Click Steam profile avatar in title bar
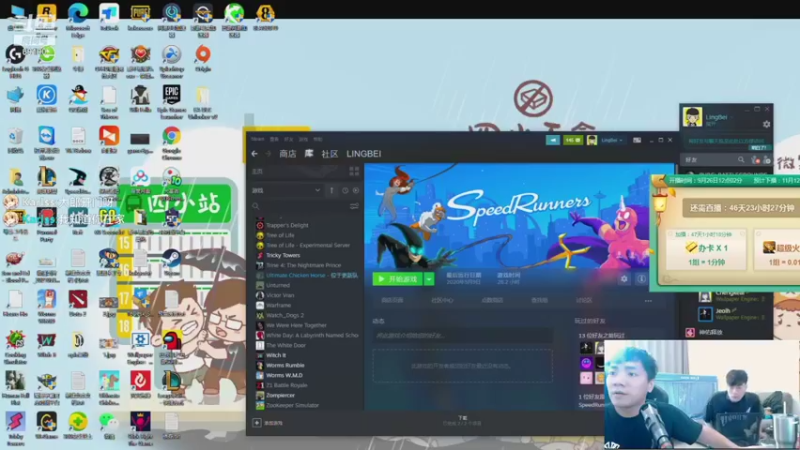 tap(592, 140)
